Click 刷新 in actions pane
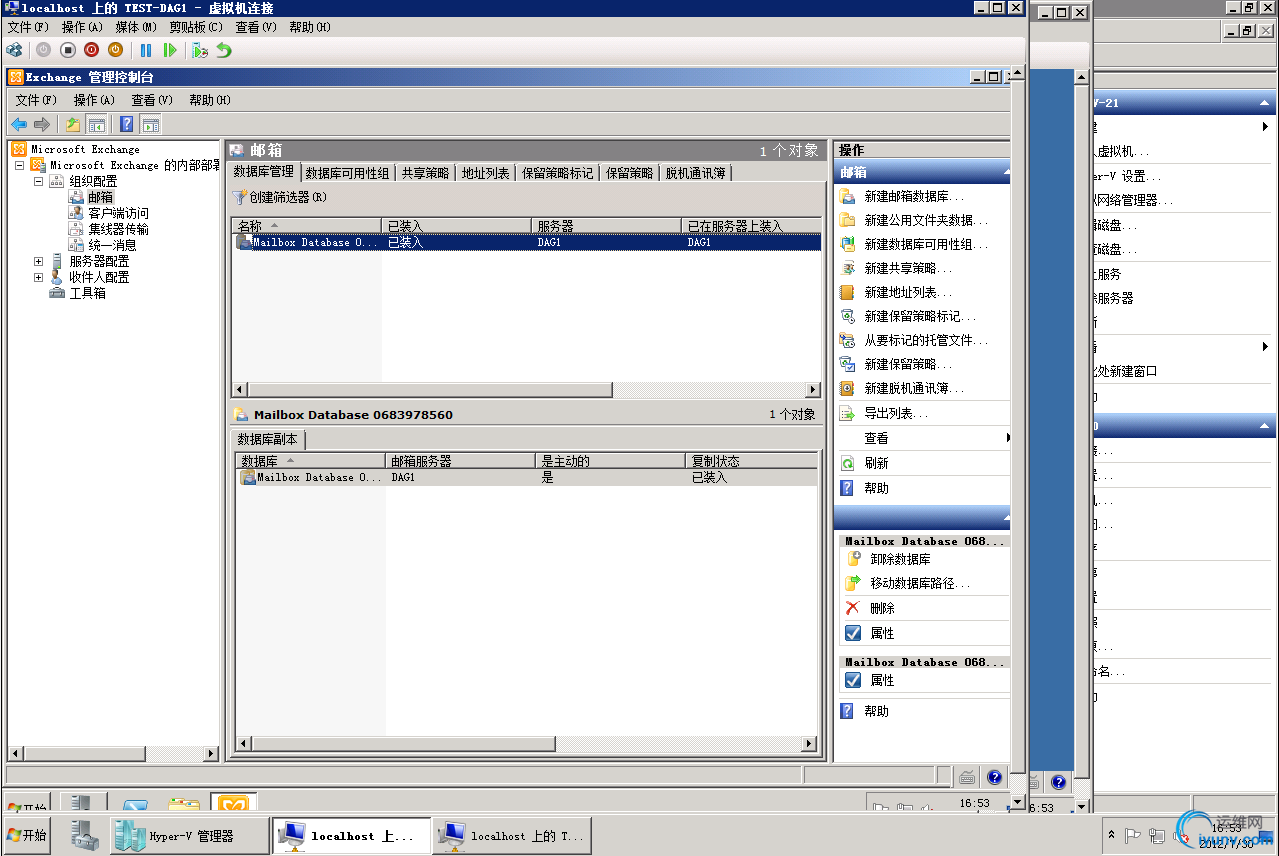 [x=876, y=463]
